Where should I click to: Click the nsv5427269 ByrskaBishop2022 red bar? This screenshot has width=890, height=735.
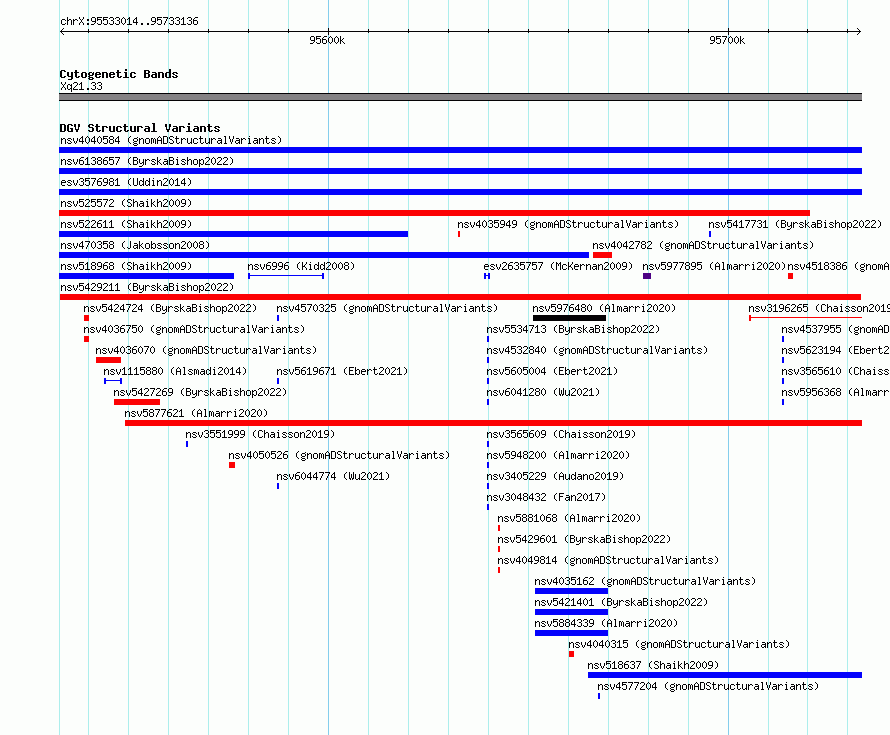137,402
